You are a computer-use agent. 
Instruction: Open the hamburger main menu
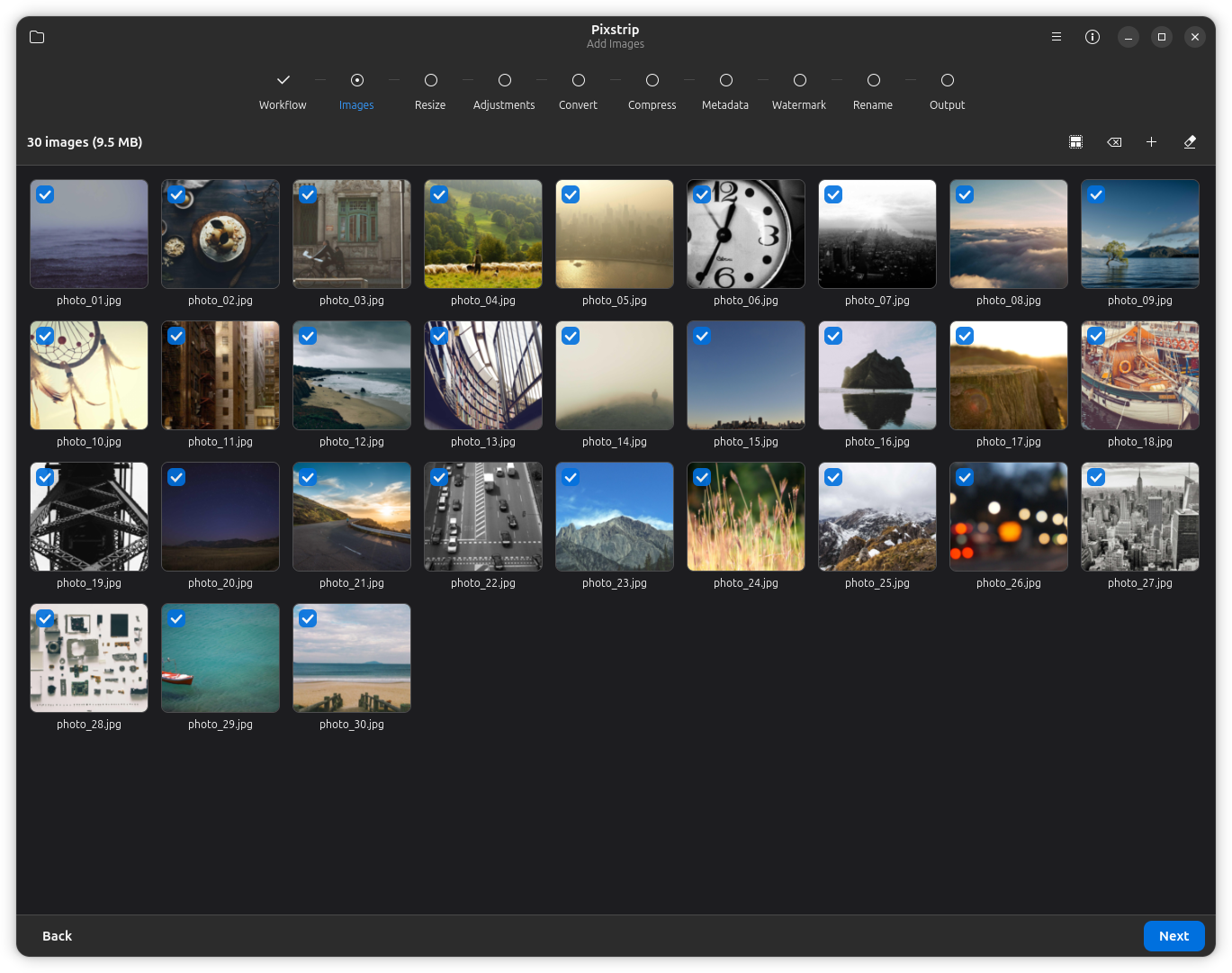tap(1057, 37)
